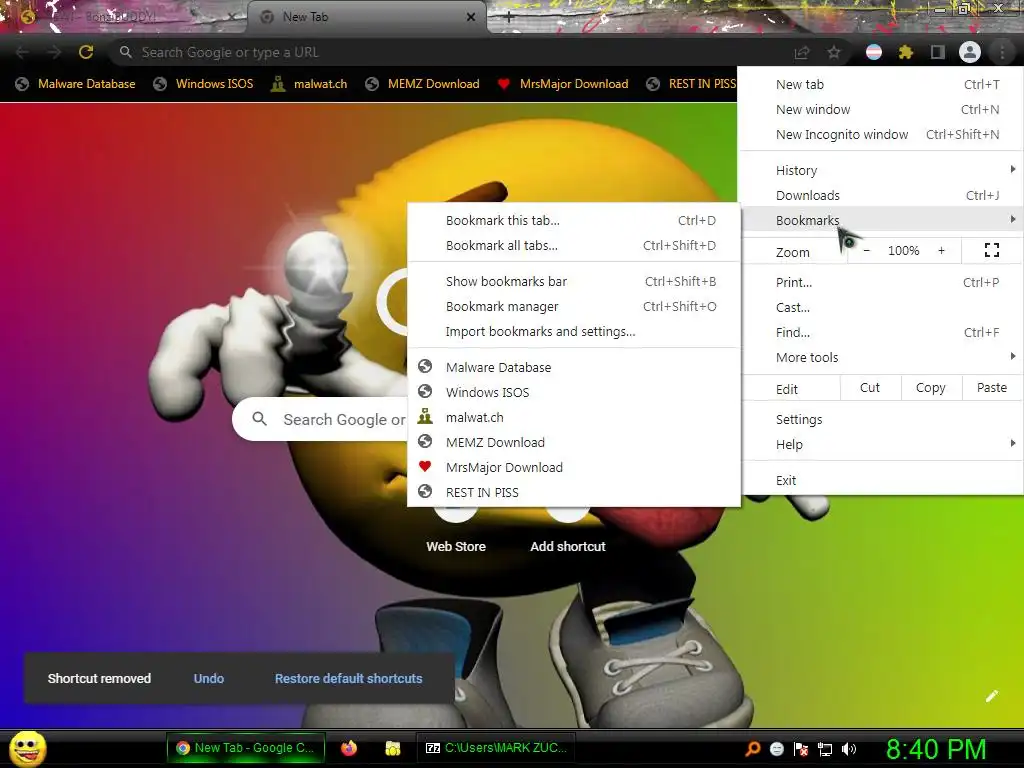Image resolution: width=1024 pixels, height=768 pixels.
Task: Open the Firefox taskbar icon
Action: (x=349, y=748)
